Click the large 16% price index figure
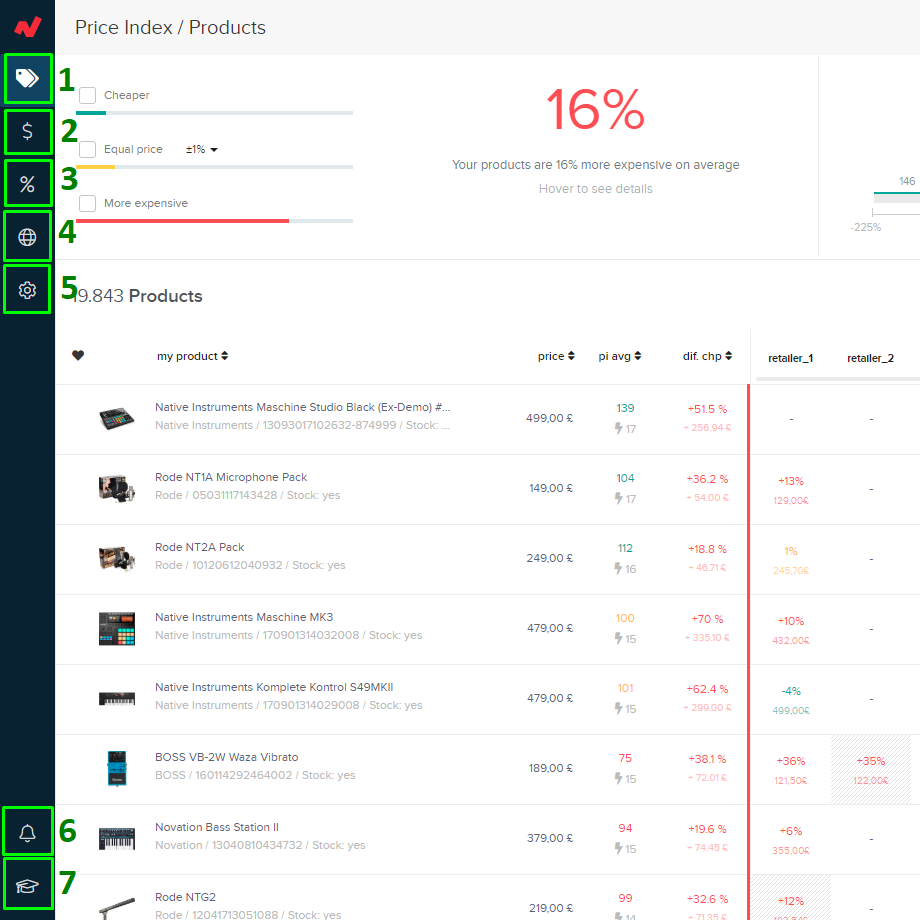The width and height of the screenshot is (920, 920). [x=595, y=110]
